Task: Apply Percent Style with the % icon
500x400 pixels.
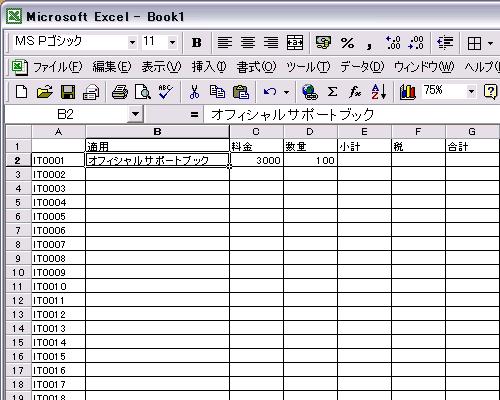Action: [x=347, y=43]
